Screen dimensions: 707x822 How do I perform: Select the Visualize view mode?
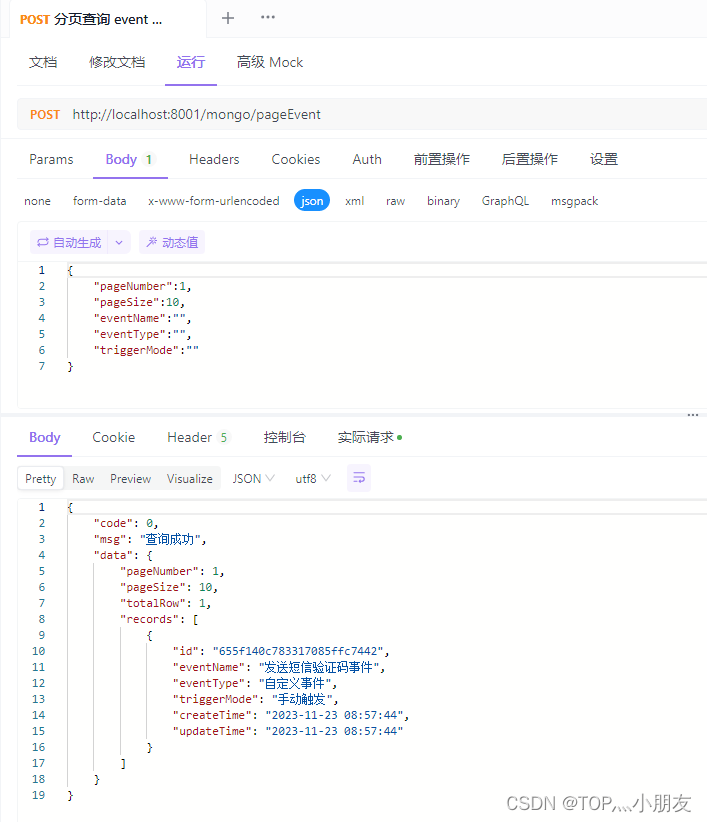pos(190,479)
